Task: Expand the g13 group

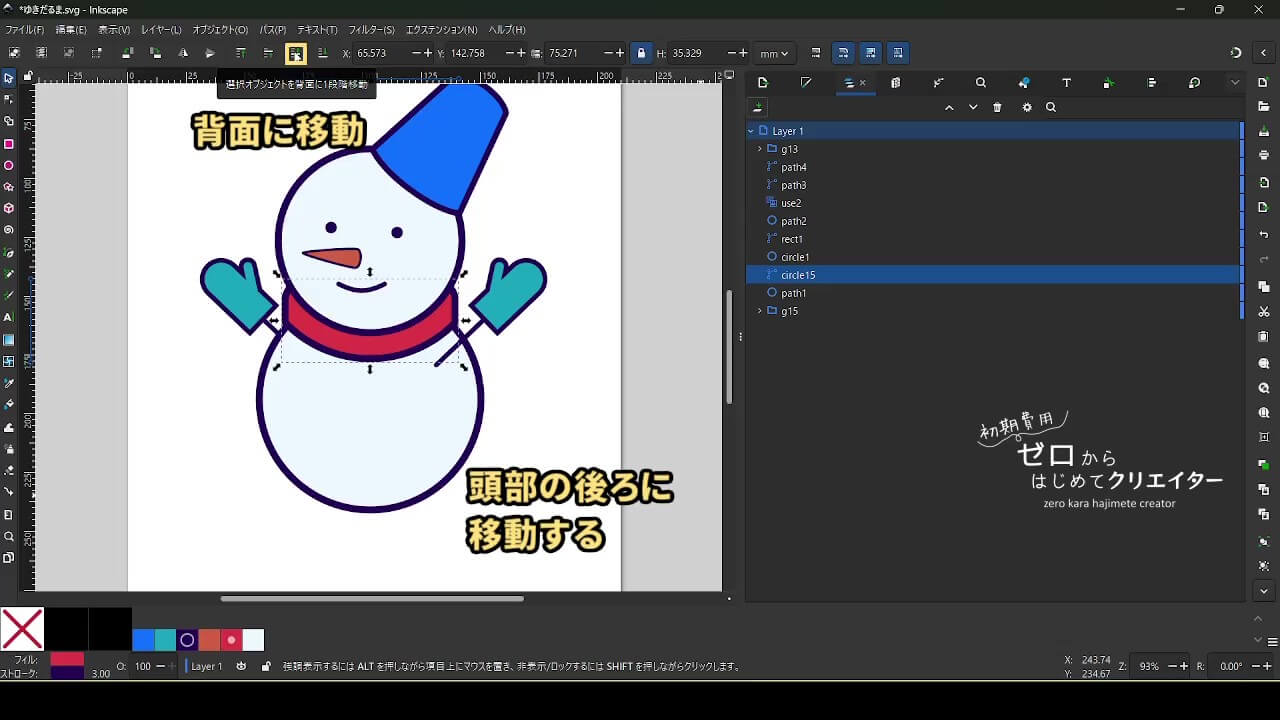Action: click(760, 149)
